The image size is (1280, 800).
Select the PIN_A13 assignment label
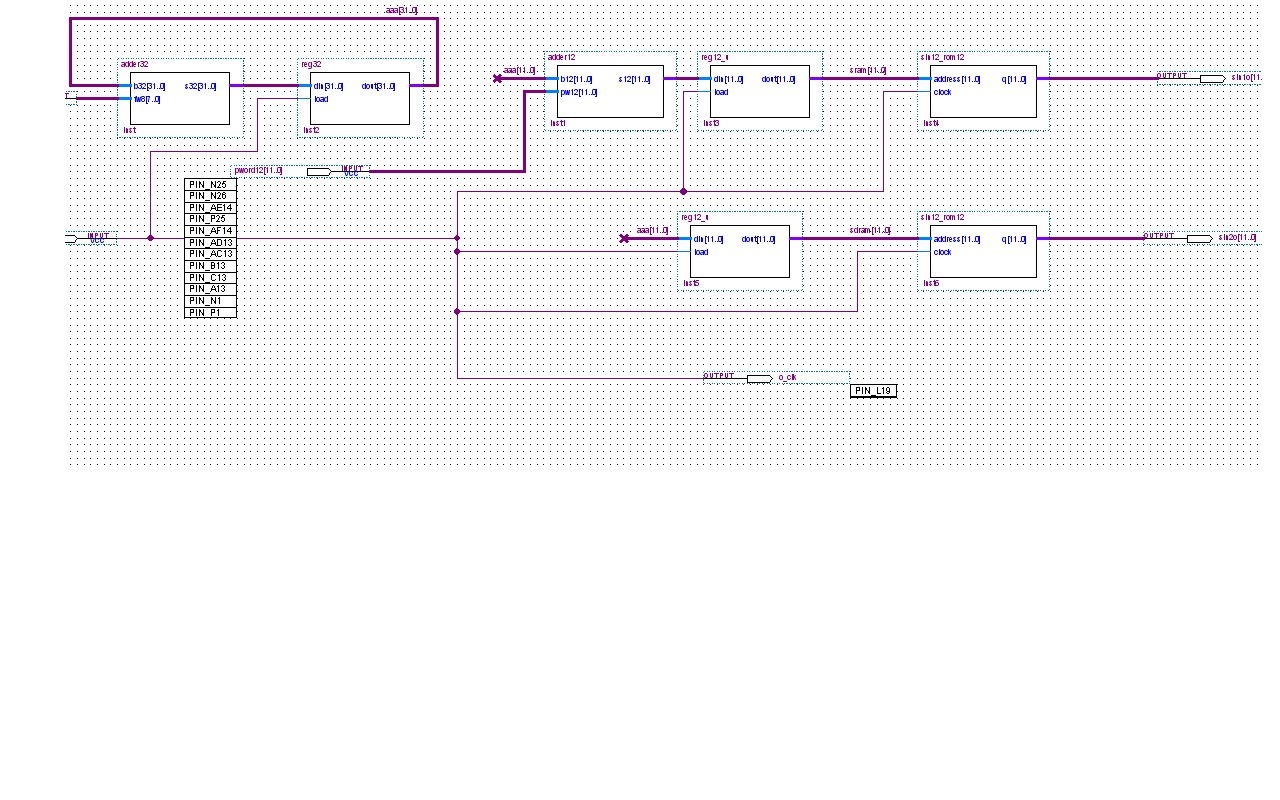coord(210,289)
